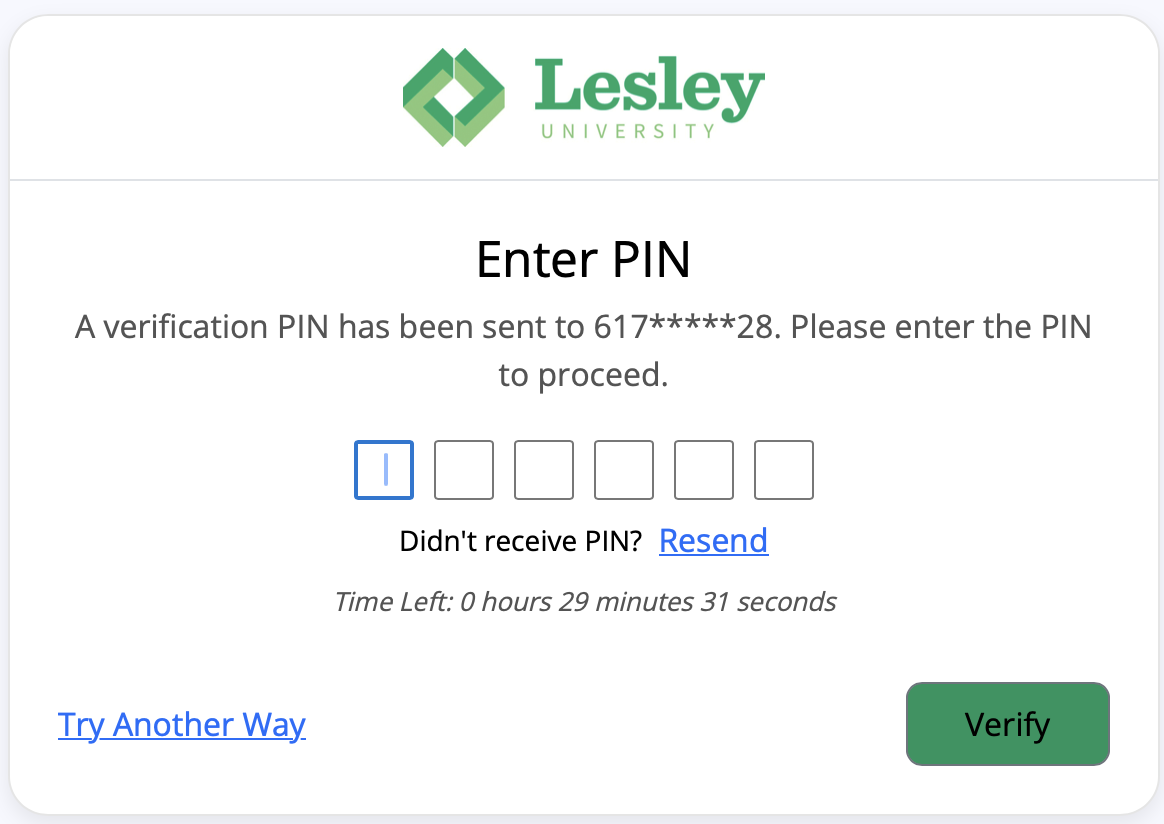Click the Verify button

(x=1007, y=723)
